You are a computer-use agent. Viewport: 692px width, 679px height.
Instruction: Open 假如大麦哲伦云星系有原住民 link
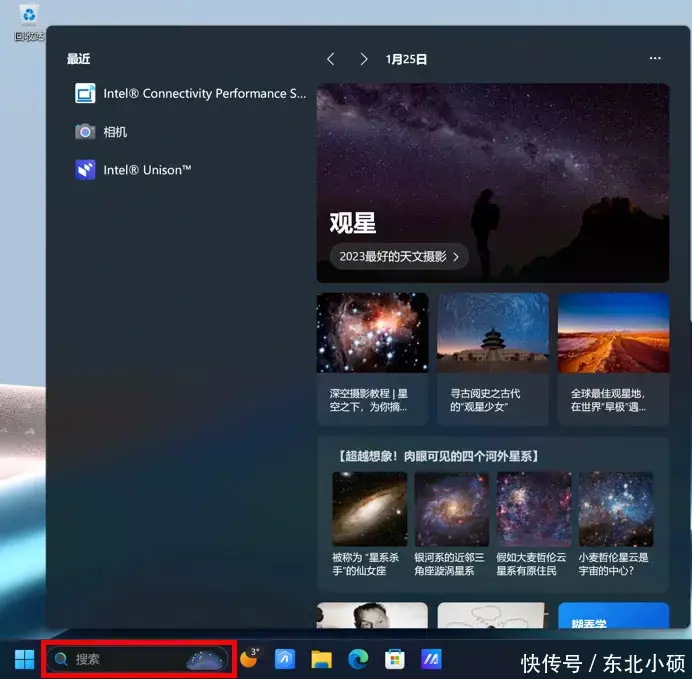click(x=531, y=564)
